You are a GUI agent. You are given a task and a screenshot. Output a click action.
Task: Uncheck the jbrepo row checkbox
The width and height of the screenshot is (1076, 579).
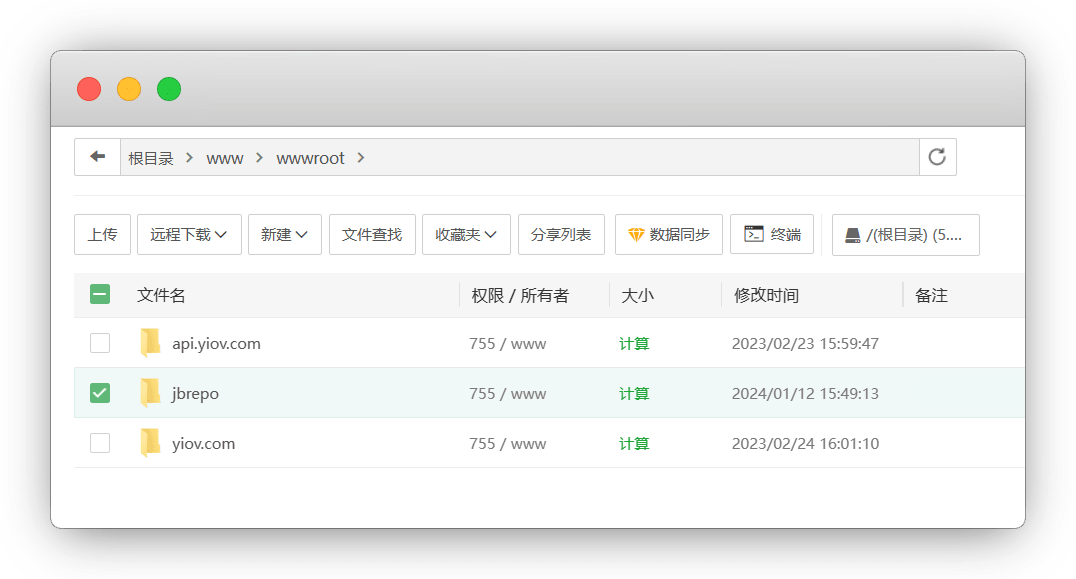tap(100, 393)
